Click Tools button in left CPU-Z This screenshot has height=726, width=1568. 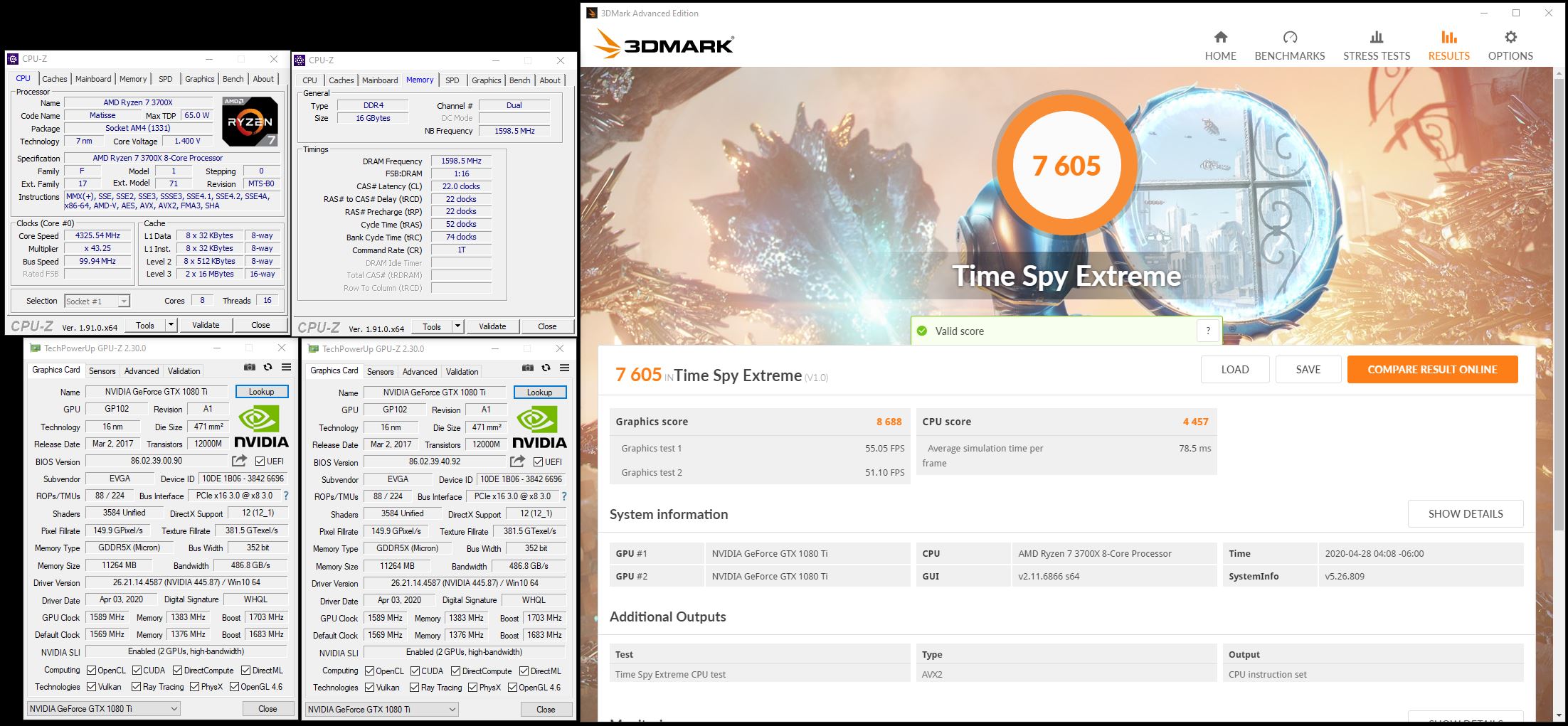145,325
